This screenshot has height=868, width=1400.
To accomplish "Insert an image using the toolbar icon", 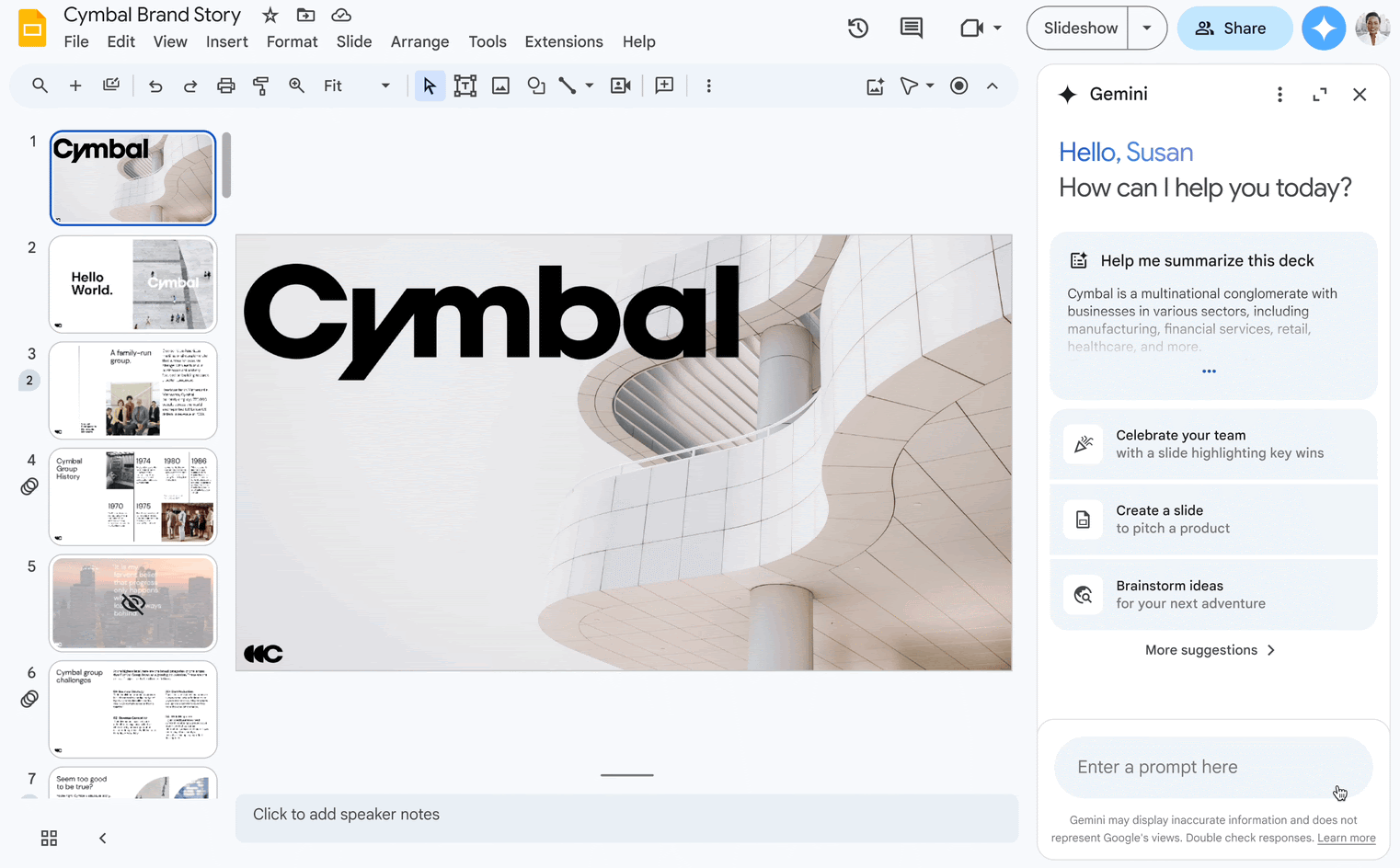I will (x=500, y=86).
